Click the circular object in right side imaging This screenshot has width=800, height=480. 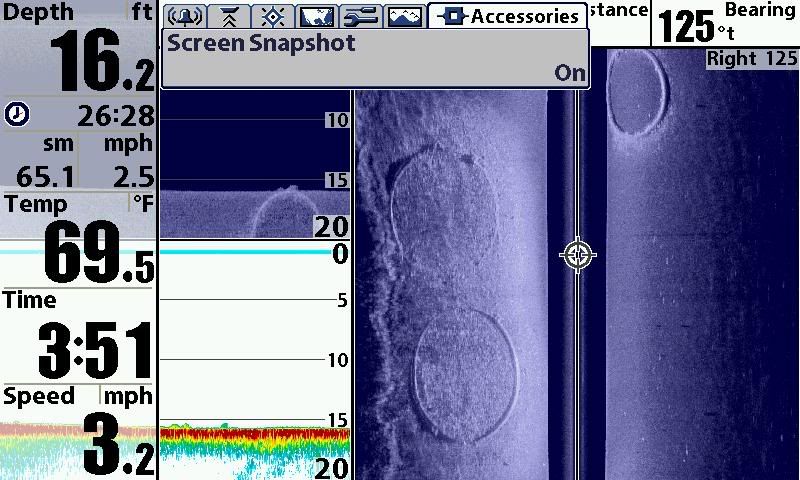pyautogui.click(x=637, y=92)
